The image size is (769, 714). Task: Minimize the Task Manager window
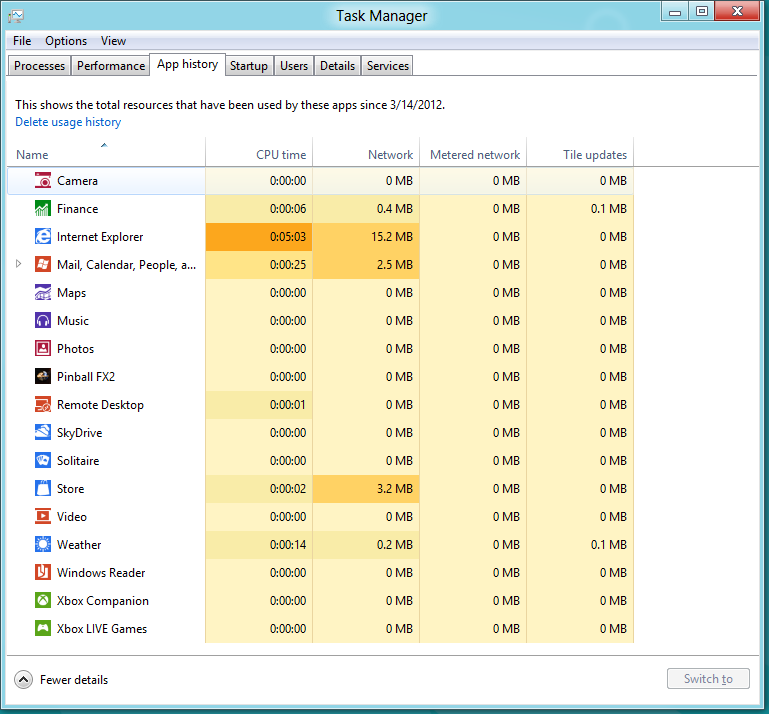click(675, 11)
